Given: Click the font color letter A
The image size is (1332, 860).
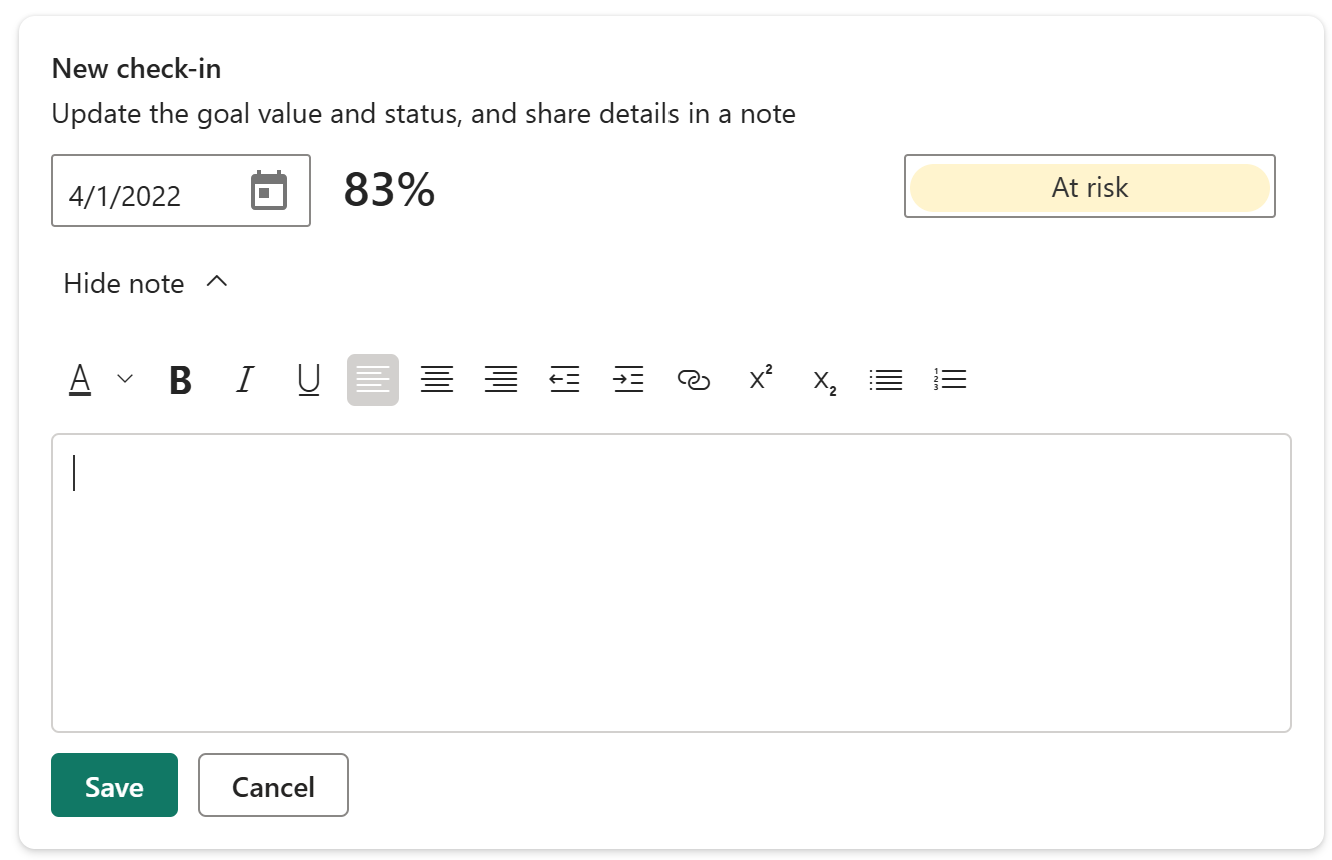Looking at the screenshot, I should pyautogui.click(x=80, y=380).
